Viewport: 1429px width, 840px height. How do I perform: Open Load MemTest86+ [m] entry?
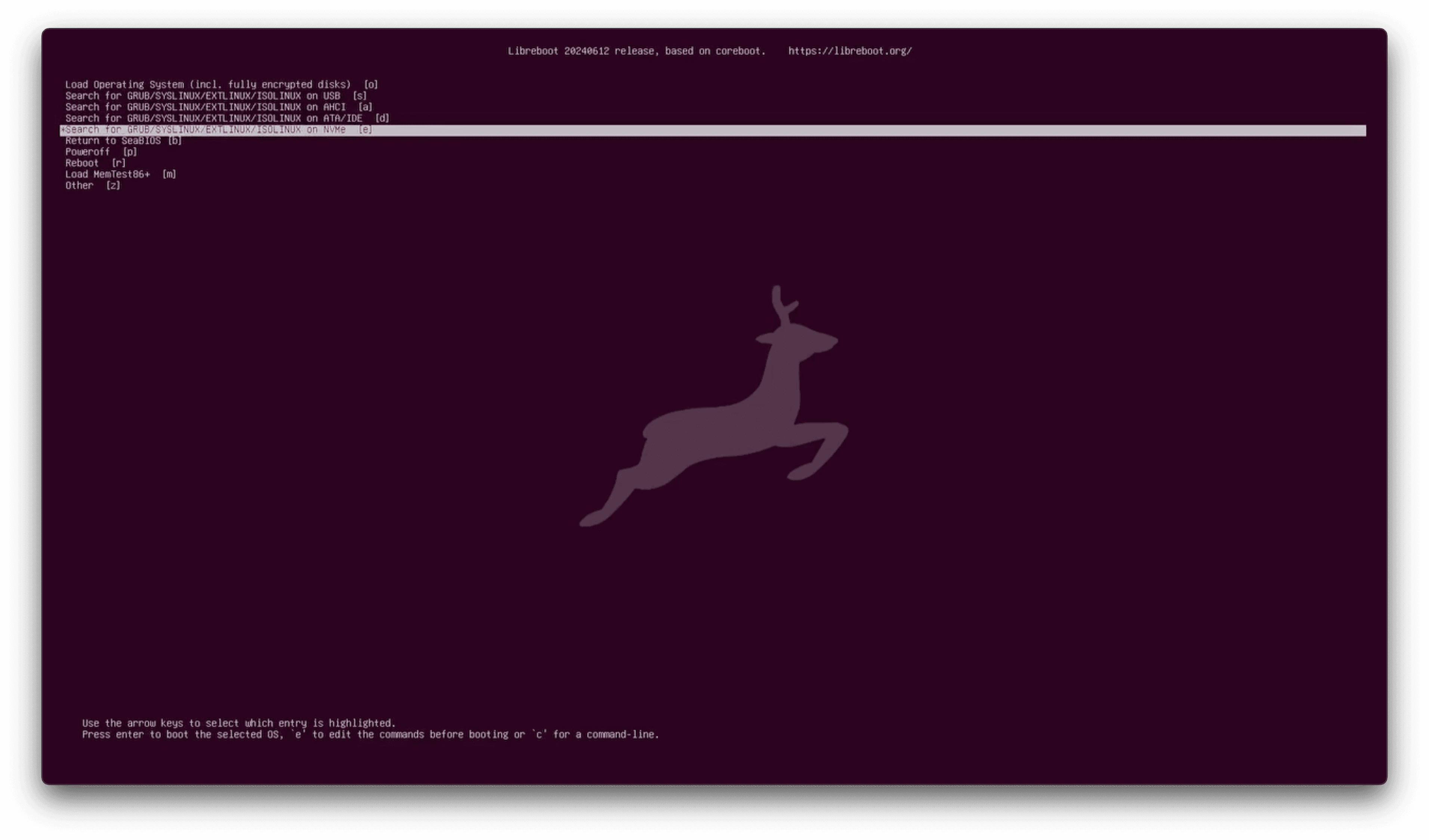pyautogui.click(x=120, y=174)
